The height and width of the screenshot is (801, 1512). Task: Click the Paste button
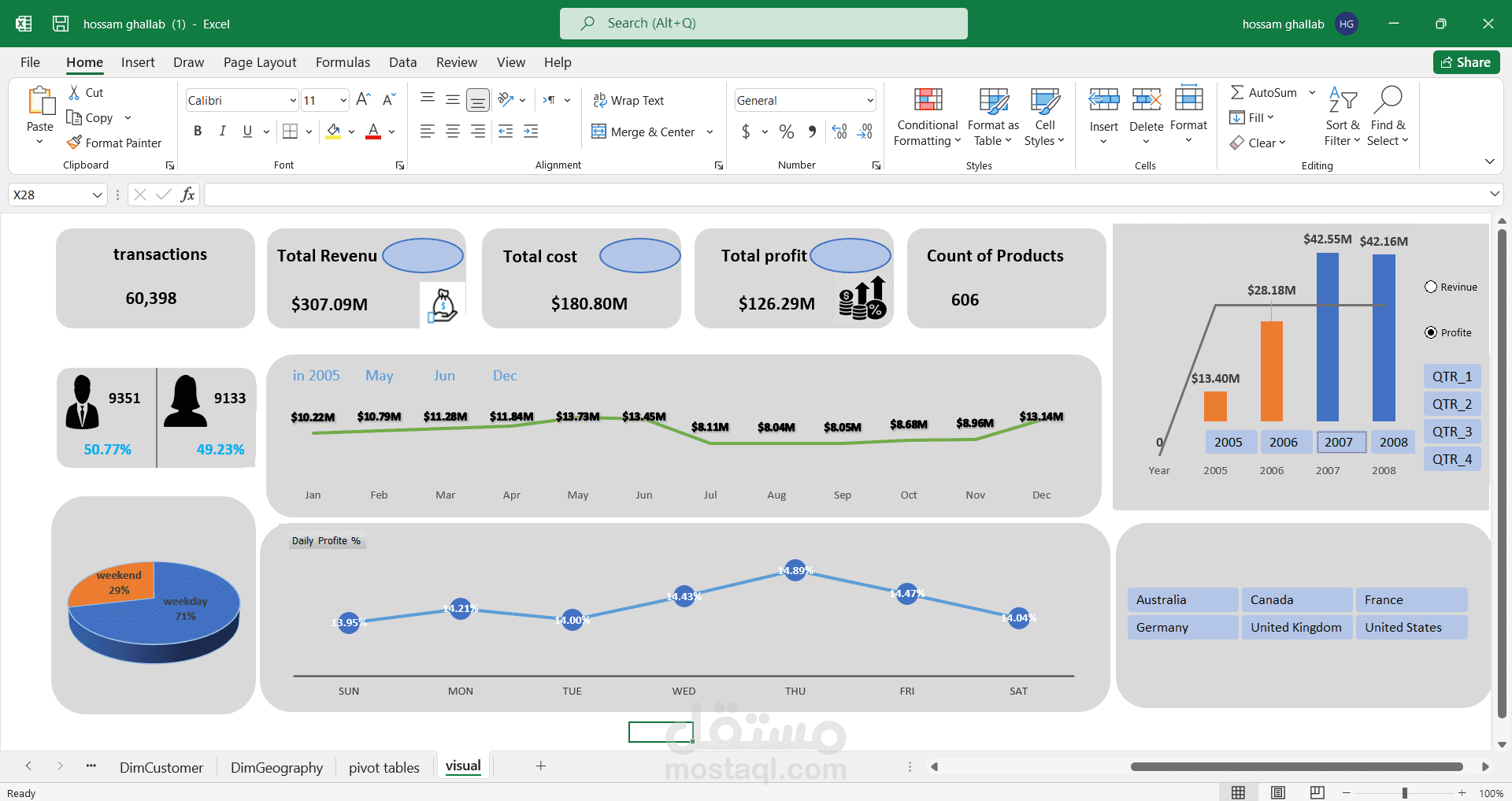(x=40, y=116)
